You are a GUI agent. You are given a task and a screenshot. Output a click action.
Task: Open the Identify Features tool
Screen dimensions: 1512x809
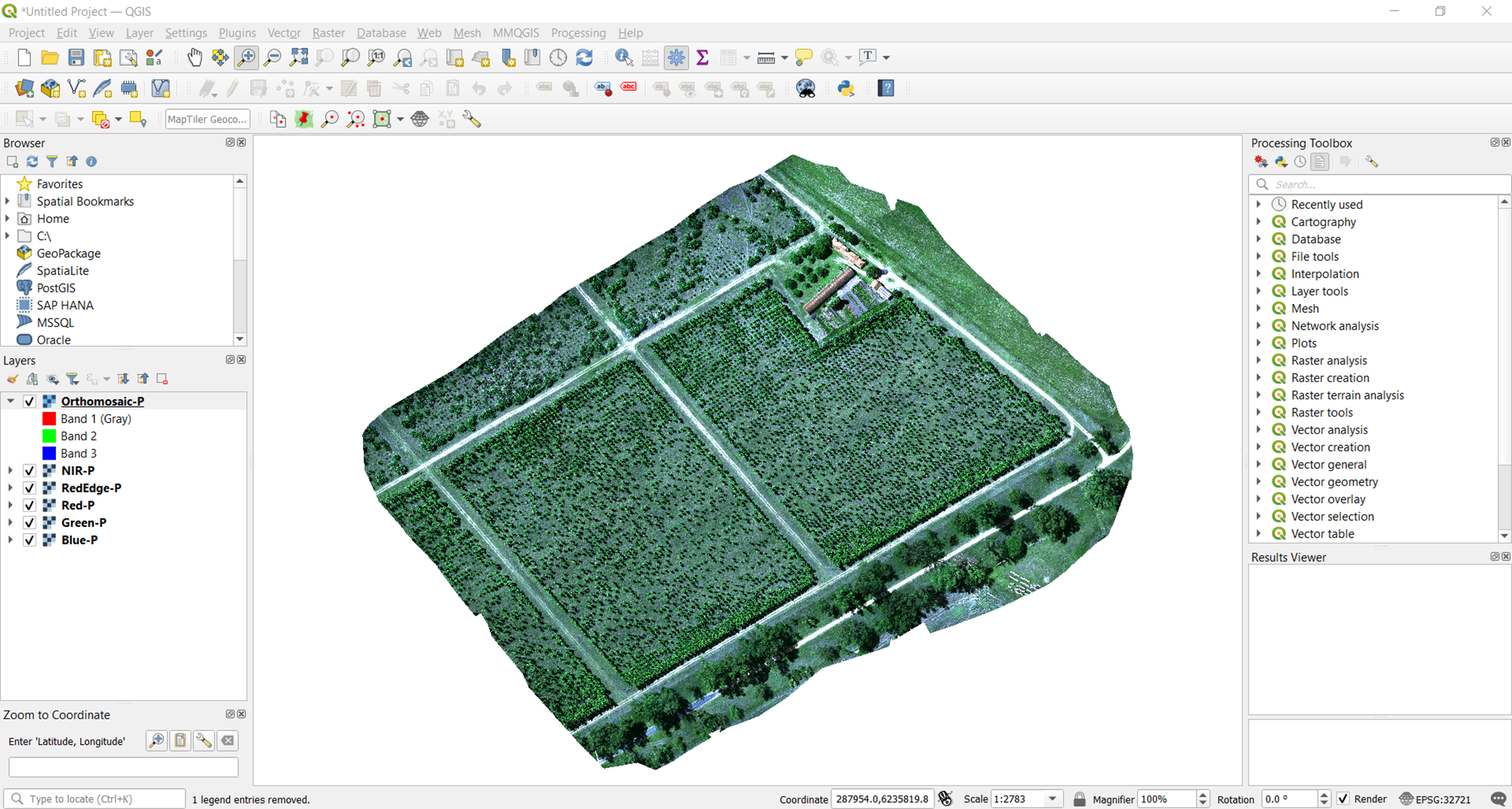tap(624, 57)
